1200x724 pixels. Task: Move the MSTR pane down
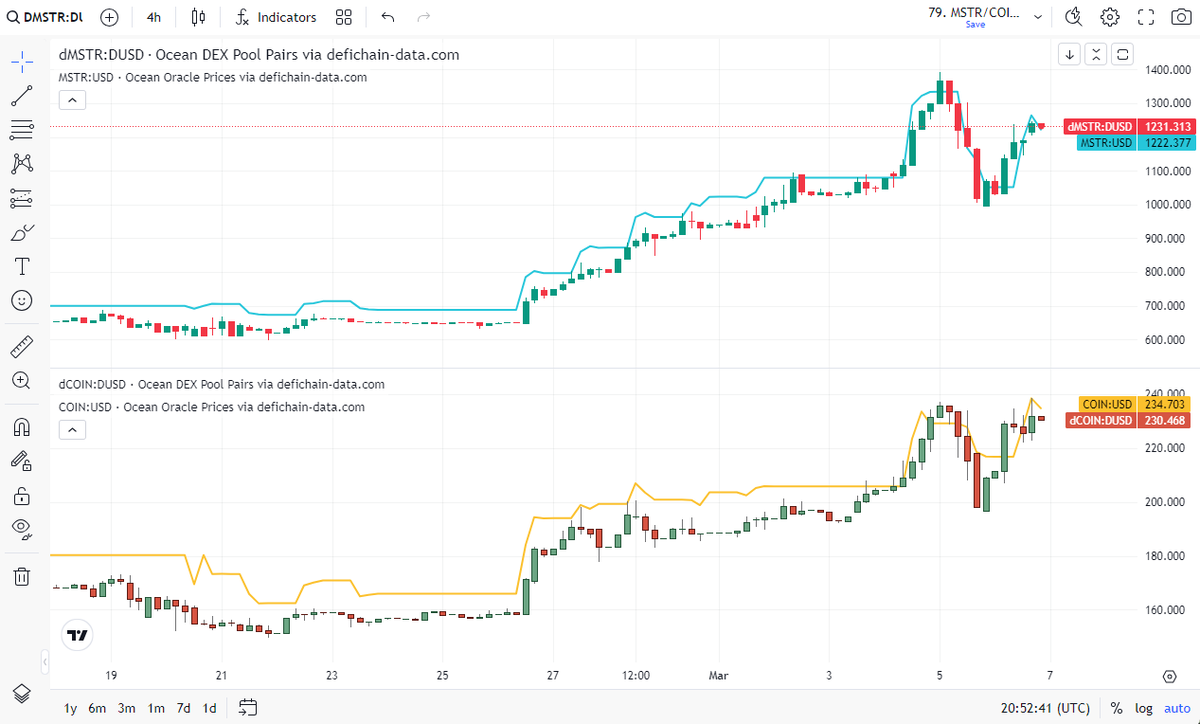tap(1071, 54)
